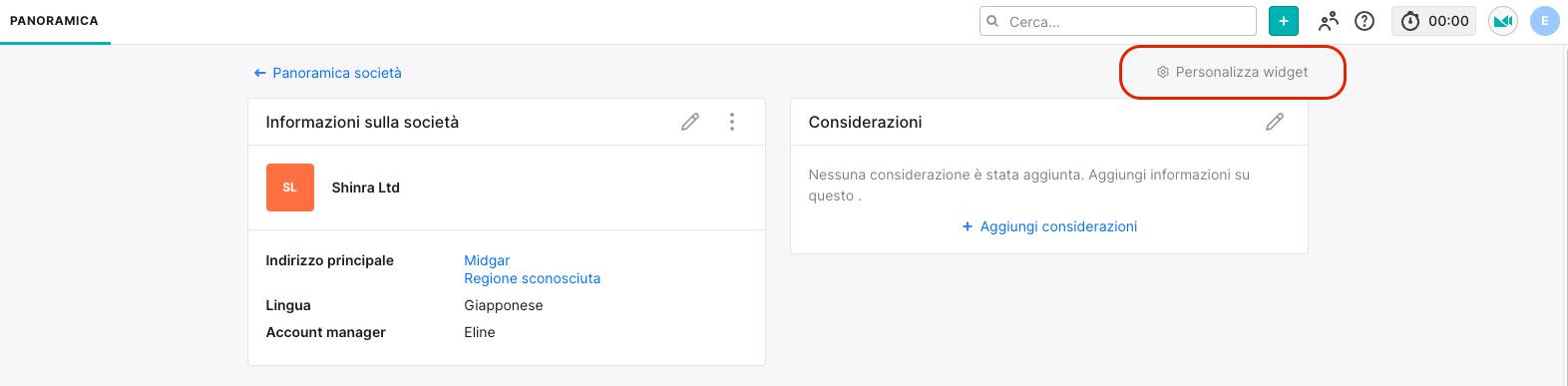Click the Personalizza widget button
The width and height of the screenshot is (1568, 386).
pyautogui.click(x=1233, y=72)
